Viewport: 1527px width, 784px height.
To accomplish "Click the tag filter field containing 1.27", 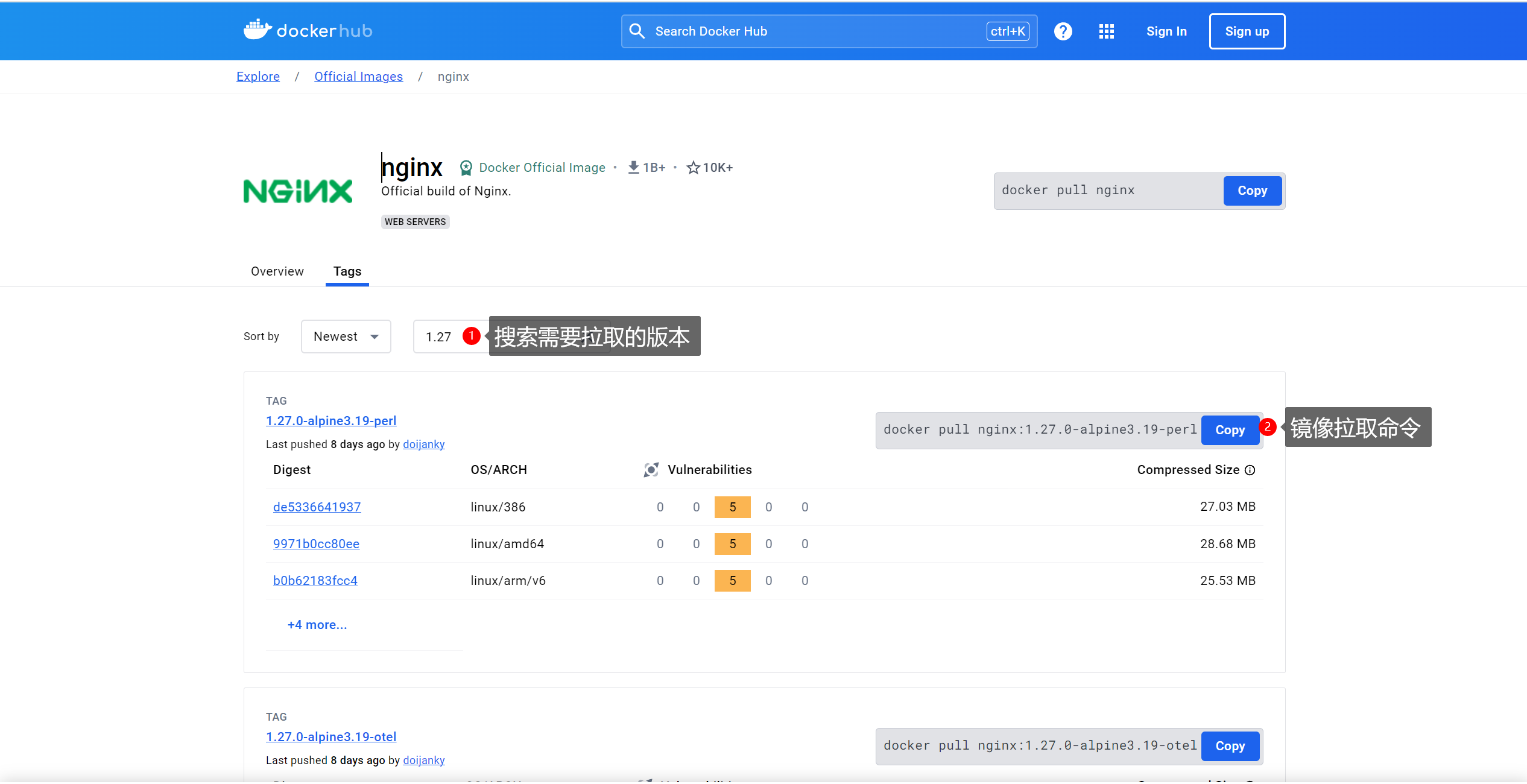I will click(x=439, y=337).
